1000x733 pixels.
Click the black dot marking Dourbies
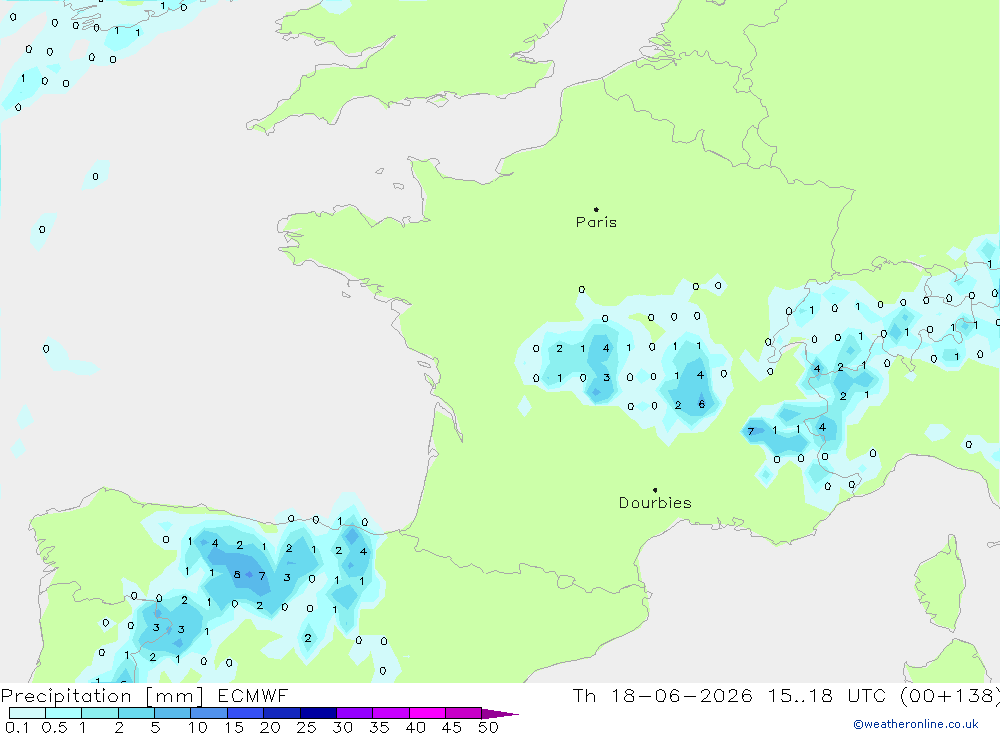pyautogui.click(x=655, y=490)
